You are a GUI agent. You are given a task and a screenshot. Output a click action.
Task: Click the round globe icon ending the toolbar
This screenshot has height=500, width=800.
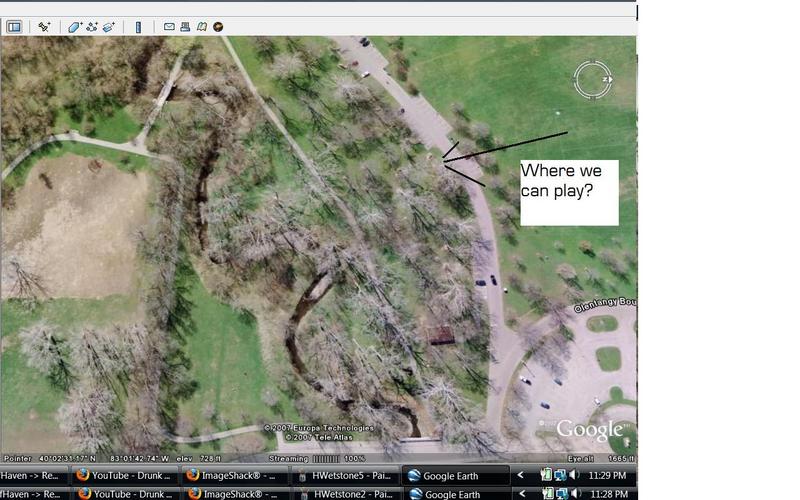click(218, 27)
